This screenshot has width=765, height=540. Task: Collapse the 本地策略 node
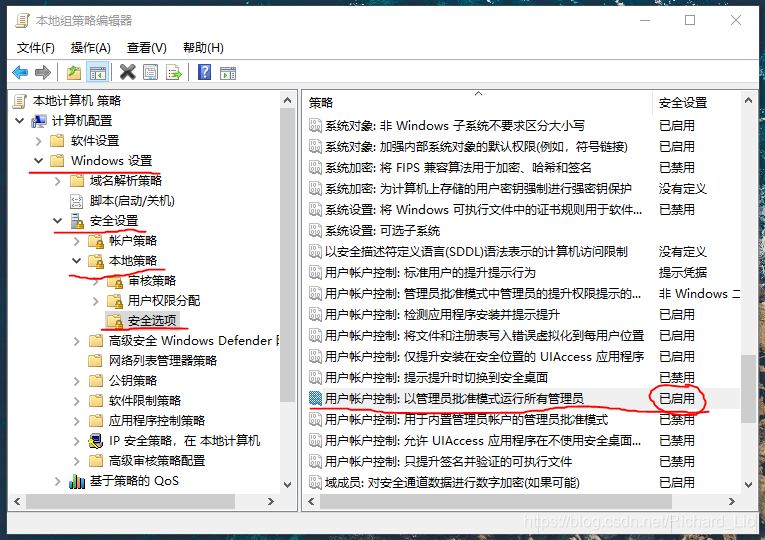coord(77,261)
